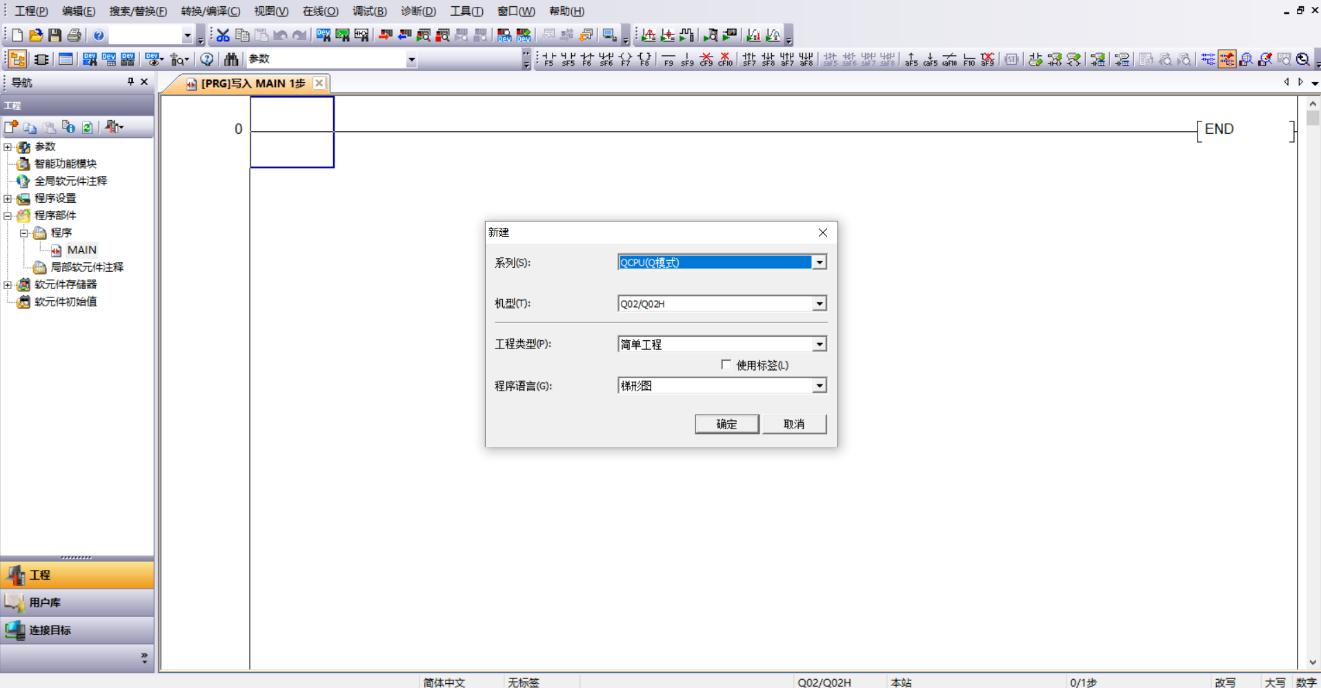1321x688 pixels.
Task: Expand the 参数 tree node
Action: click(x=5, y=147)
